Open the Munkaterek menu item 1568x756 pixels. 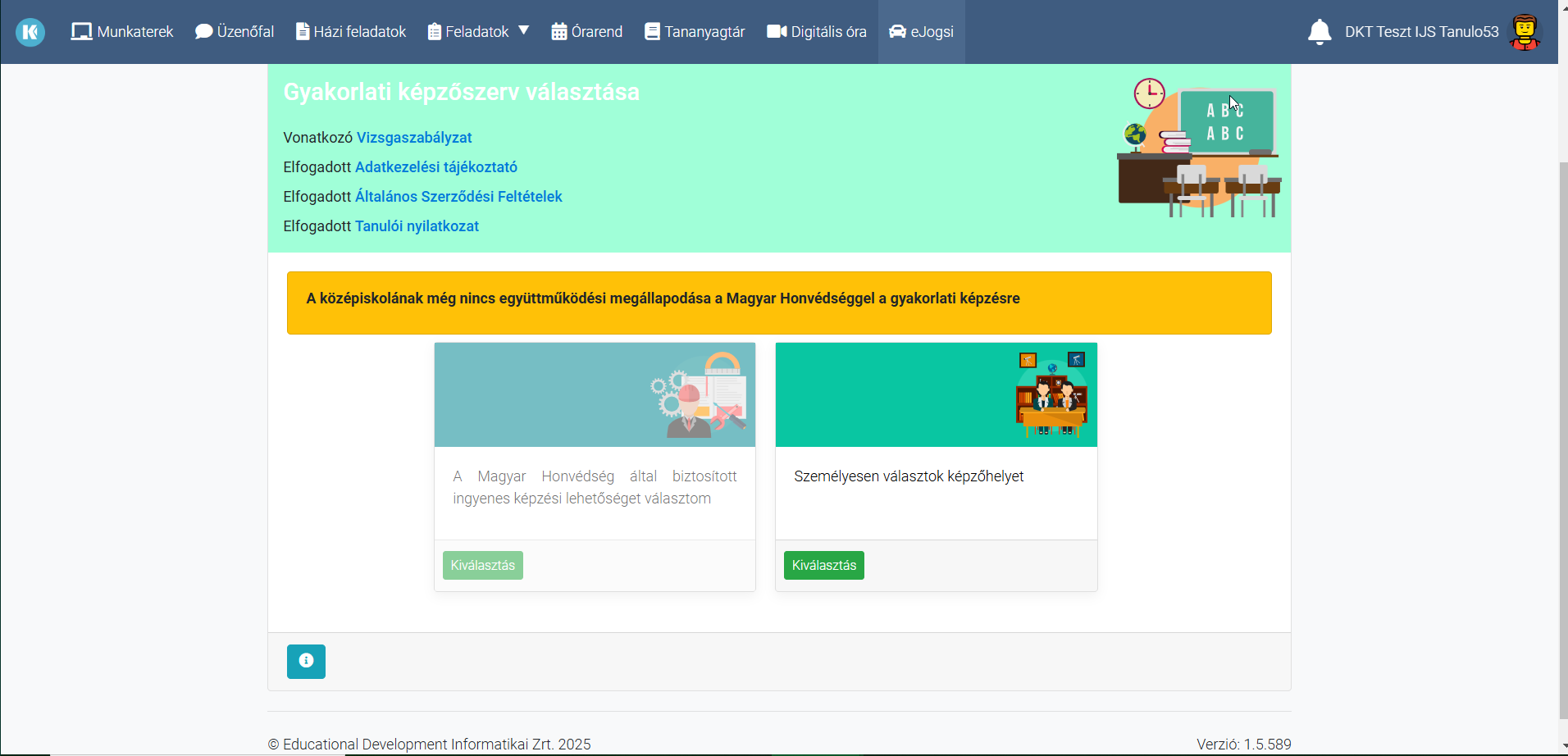point(122,32)
